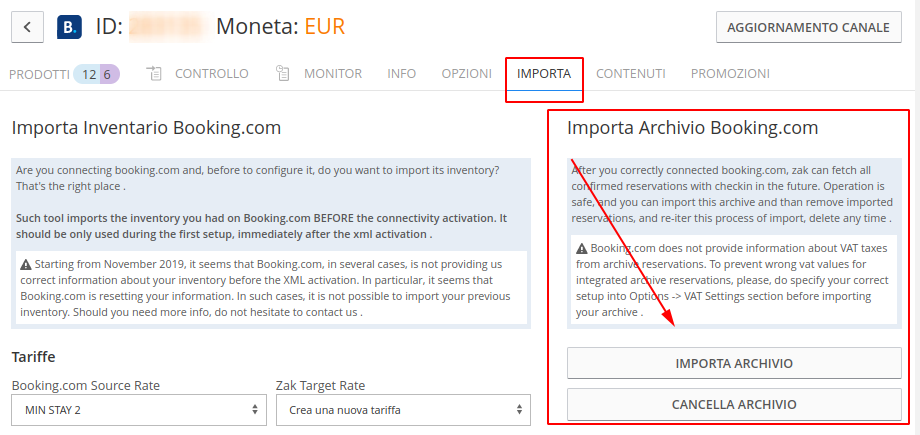Click the Monitor tab icon

coord(282,73)
